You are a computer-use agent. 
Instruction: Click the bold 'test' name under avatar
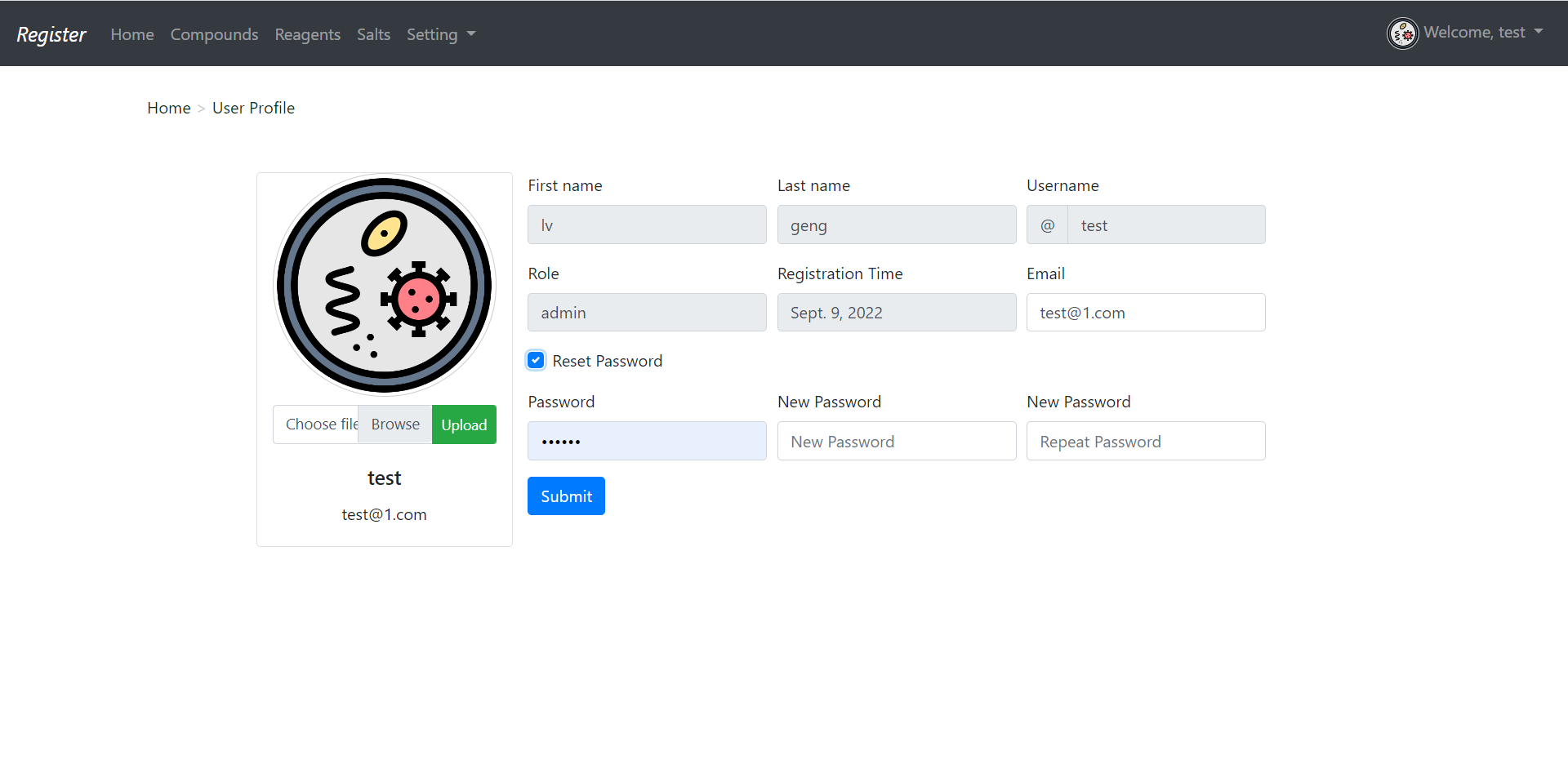click(x=385, y=478)
